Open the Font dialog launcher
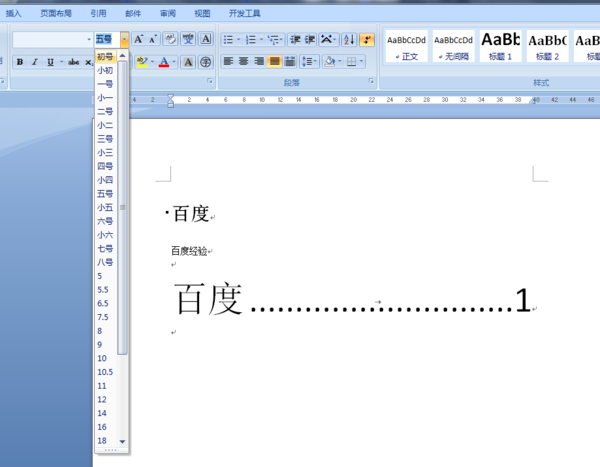The image size is (600, 467). pos(210,81)
